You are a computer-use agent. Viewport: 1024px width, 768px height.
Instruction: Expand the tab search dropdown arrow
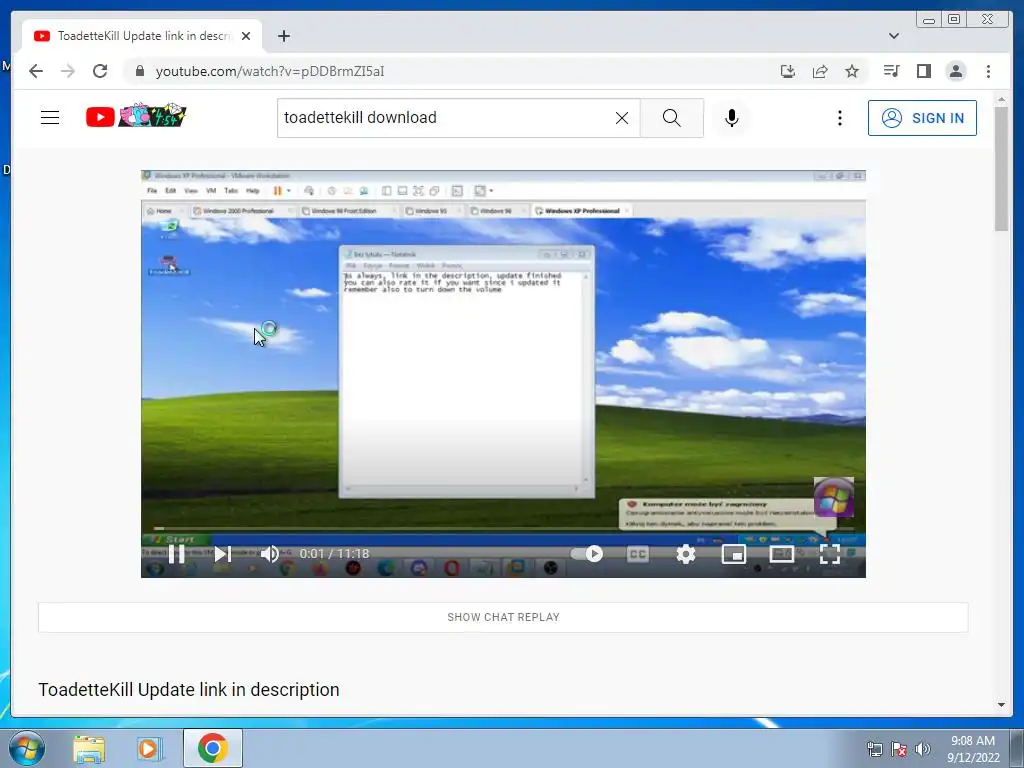tap(893, 36)
